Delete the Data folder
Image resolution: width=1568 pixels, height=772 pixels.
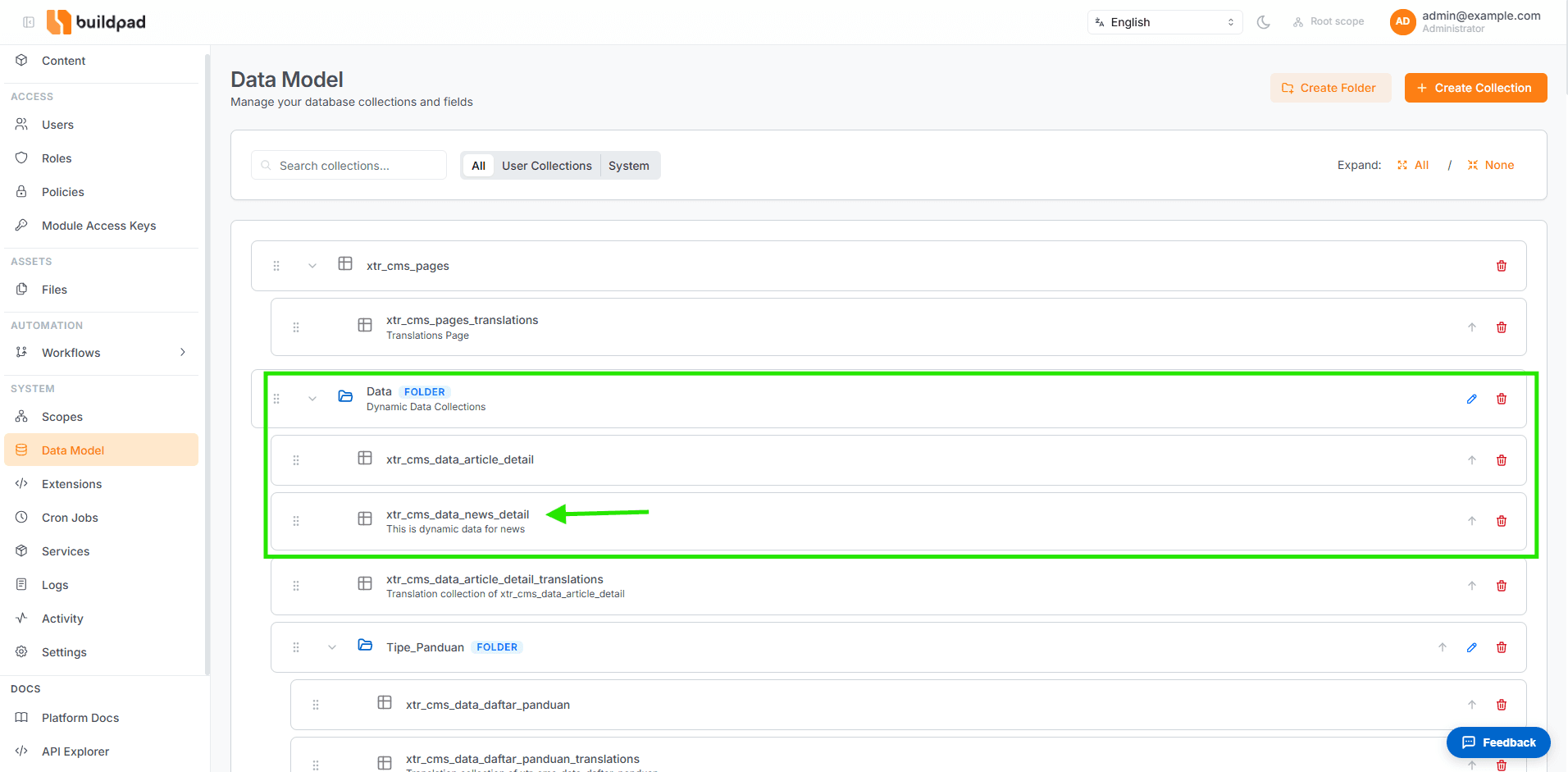[x=1502, y=399]
